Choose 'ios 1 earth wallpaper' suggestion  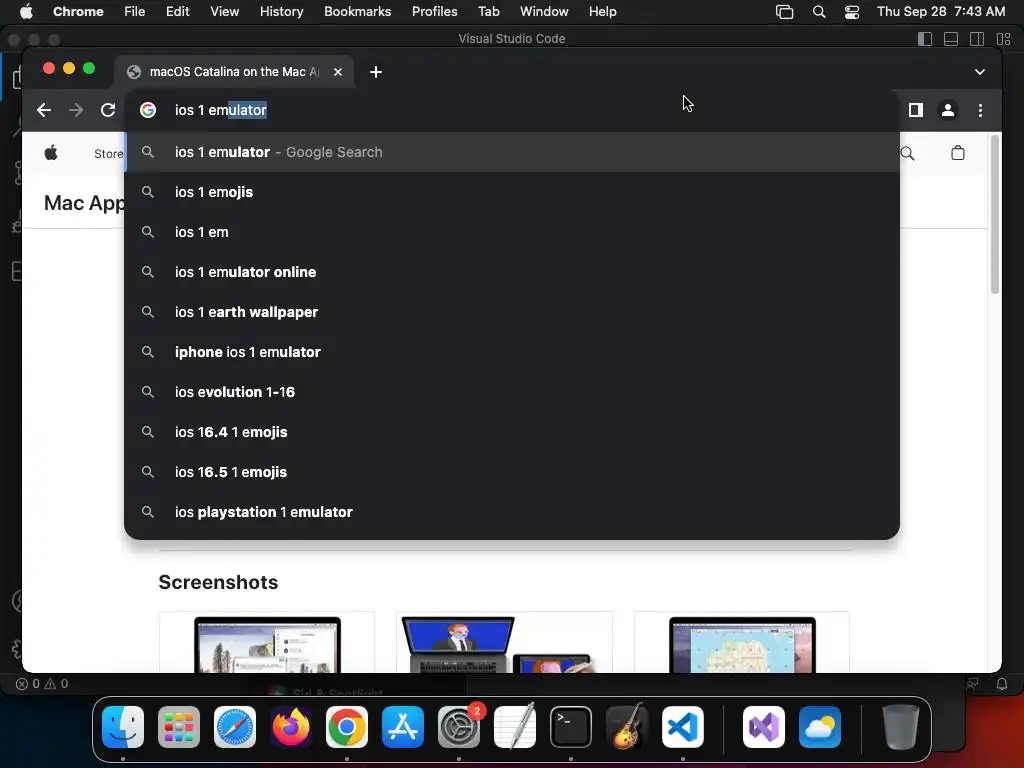pyautogui.click(x=512, y=312)
